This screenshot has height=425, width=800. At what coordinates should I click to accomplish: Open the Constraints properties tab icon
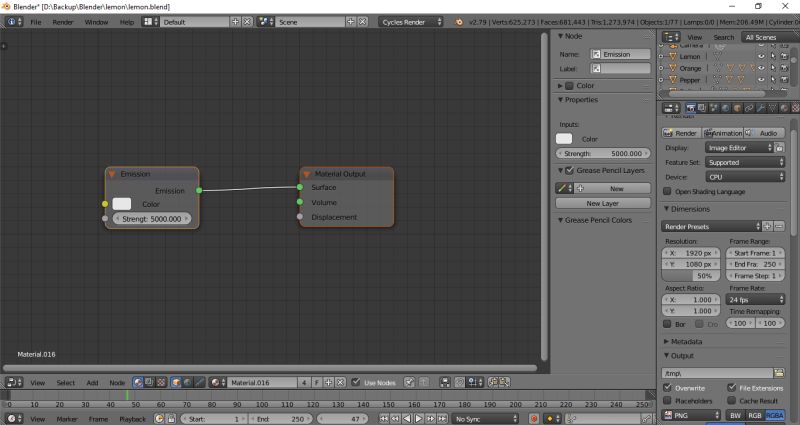(x=749, y=108)
